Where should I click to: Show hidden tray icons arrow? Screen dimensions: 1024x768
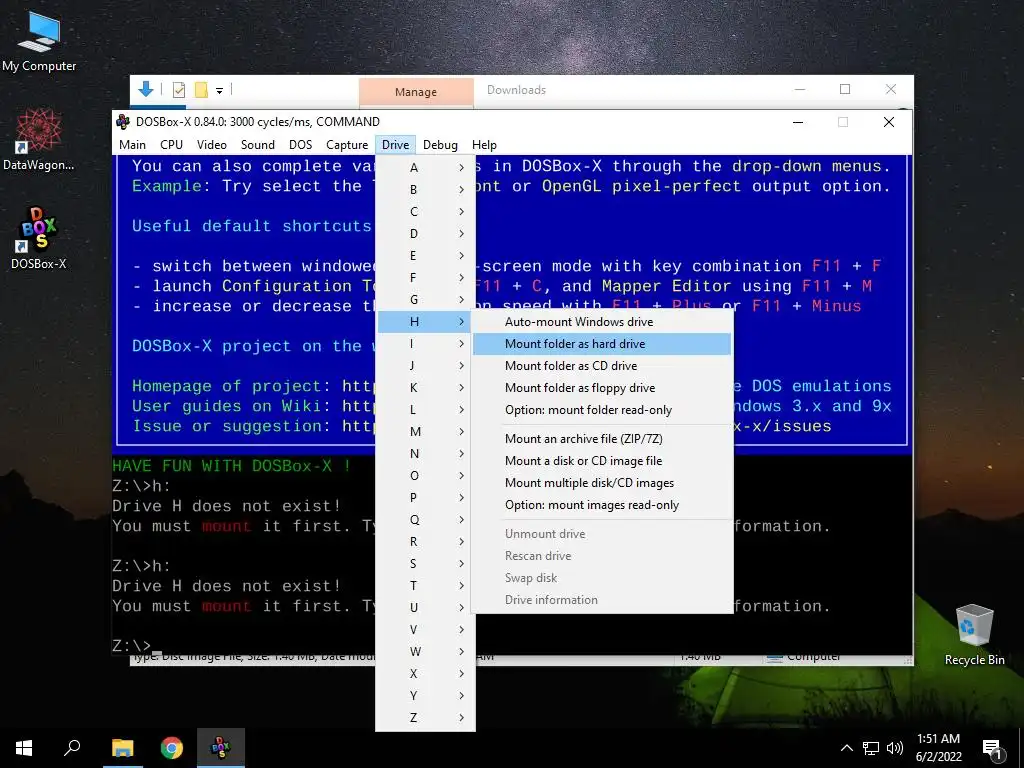846,748
